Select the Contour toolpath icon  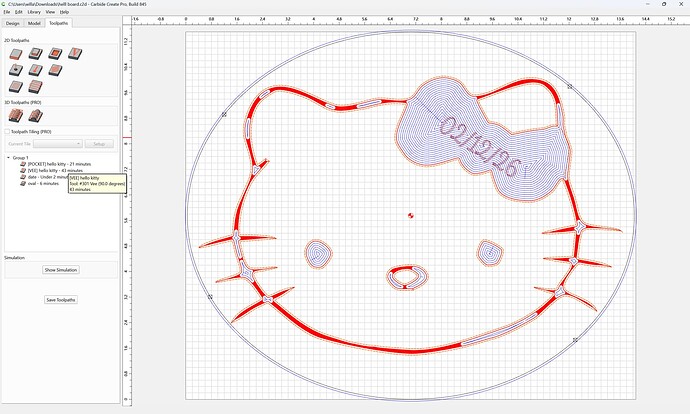(16, 54)
